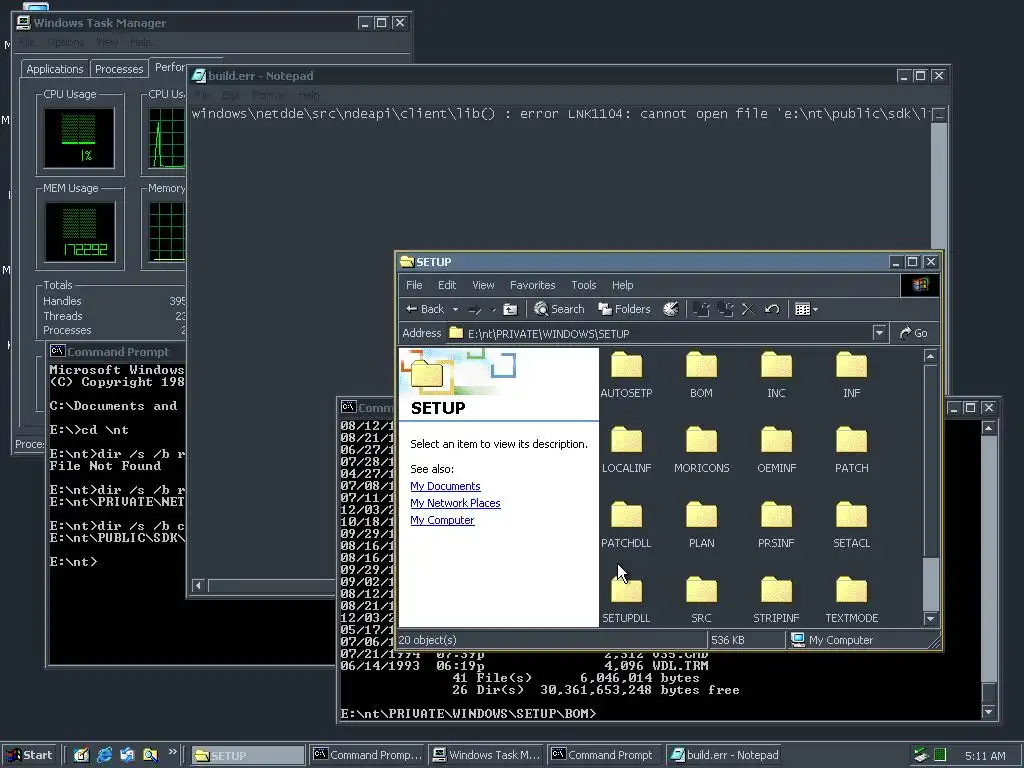This screenshot has width=1024, height=768.
Task: Select the OEMINF folder
Action: click(x=776, y=449)
